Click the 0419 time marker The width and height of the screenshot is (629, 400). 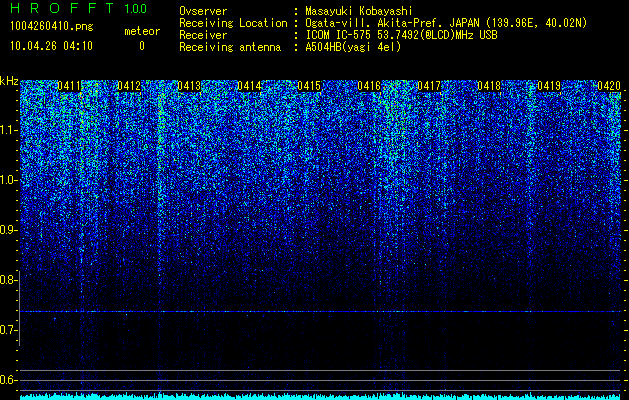click(549, 86)
